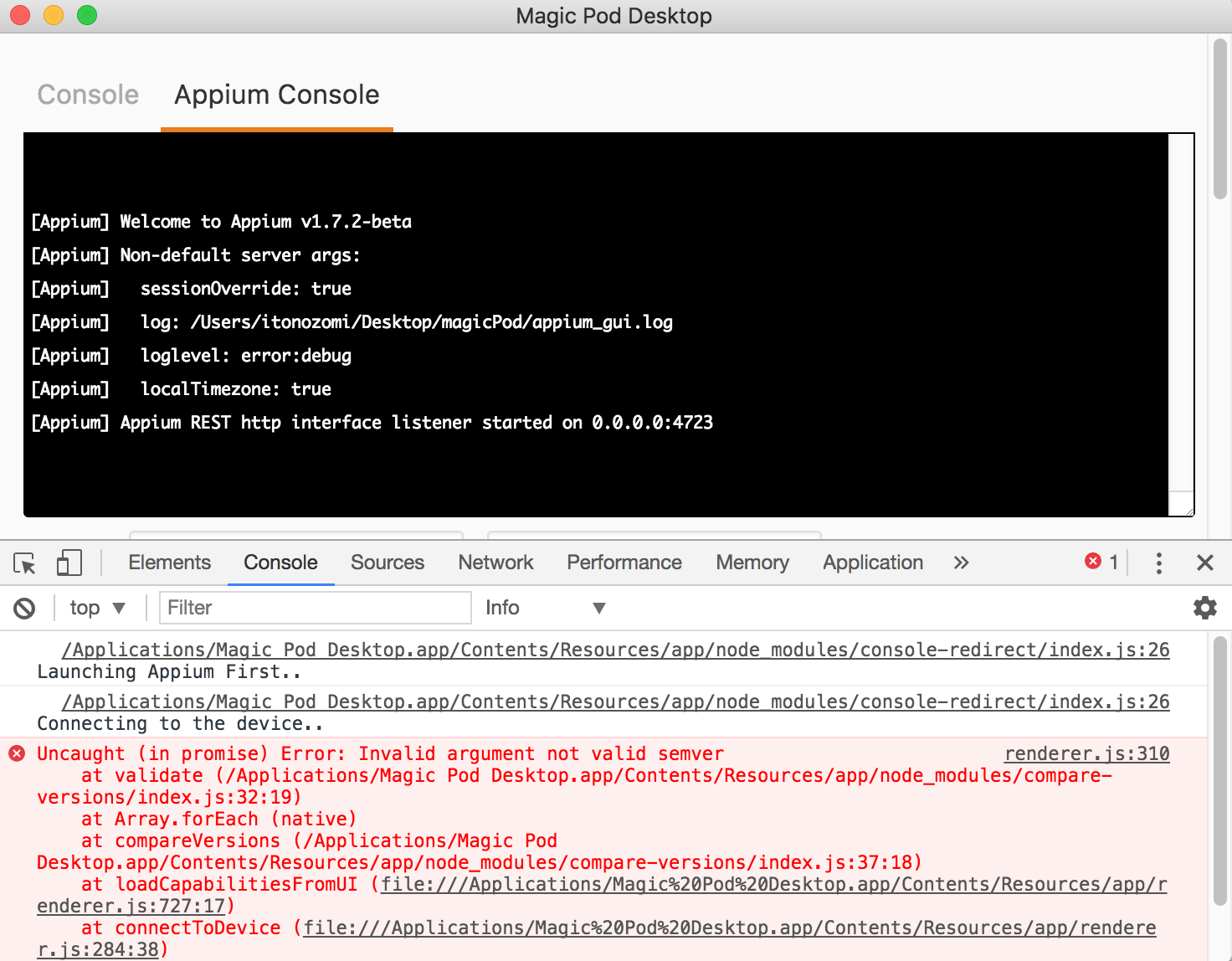Viewport: 1232px width, 961px height.
Task: Select the Appium Console tab
Action: point(277,95)
